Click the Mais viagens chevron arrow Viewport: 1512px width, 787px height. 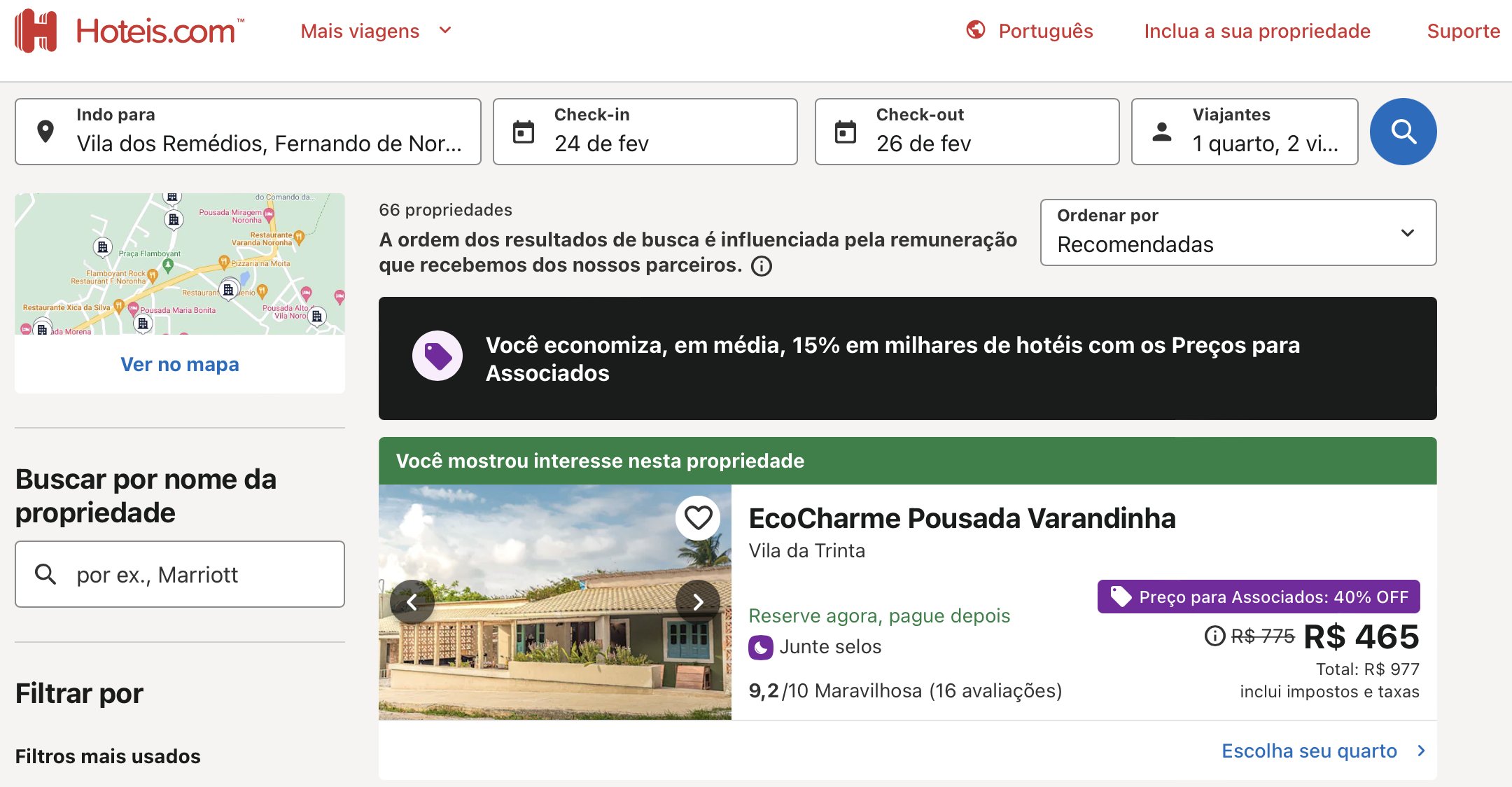(x=445, y=30)
